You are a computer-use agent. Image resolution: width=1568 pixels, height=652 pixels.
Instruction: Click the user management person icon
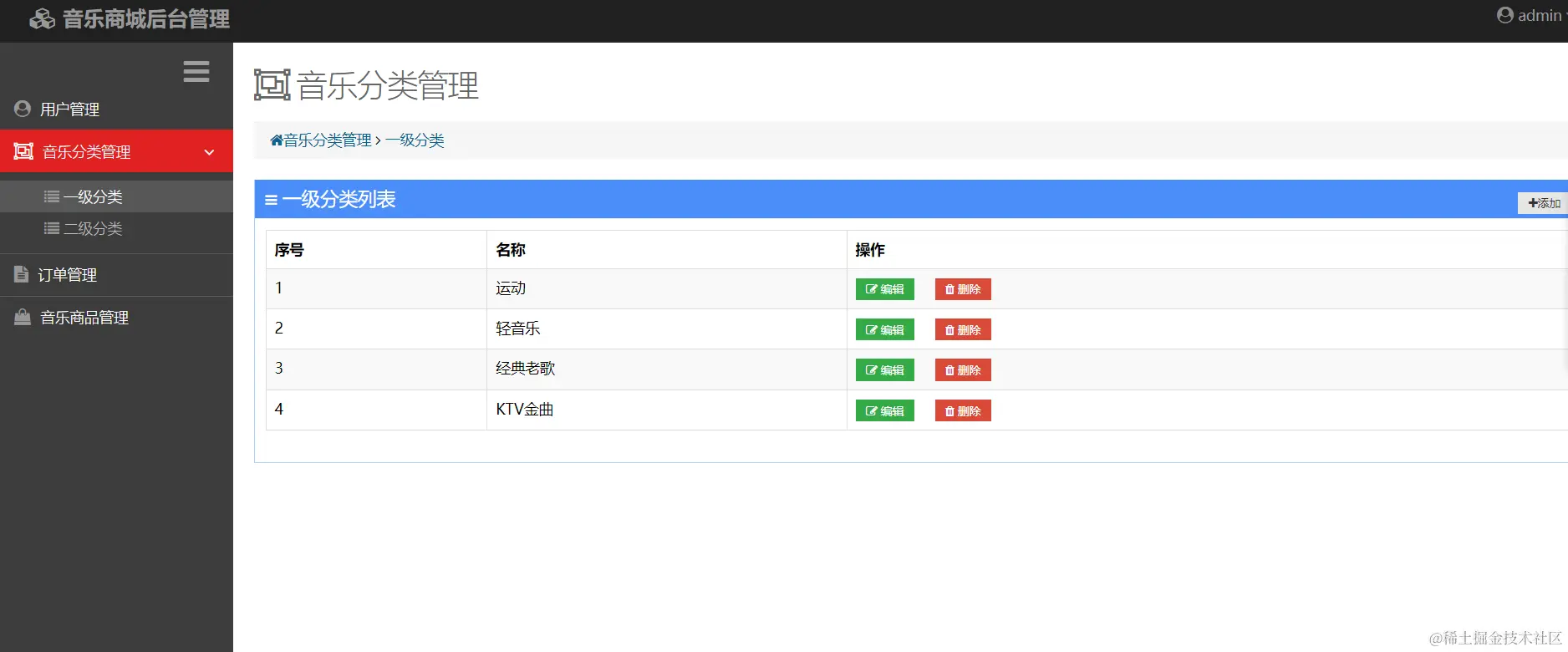(x=23, y=109)
